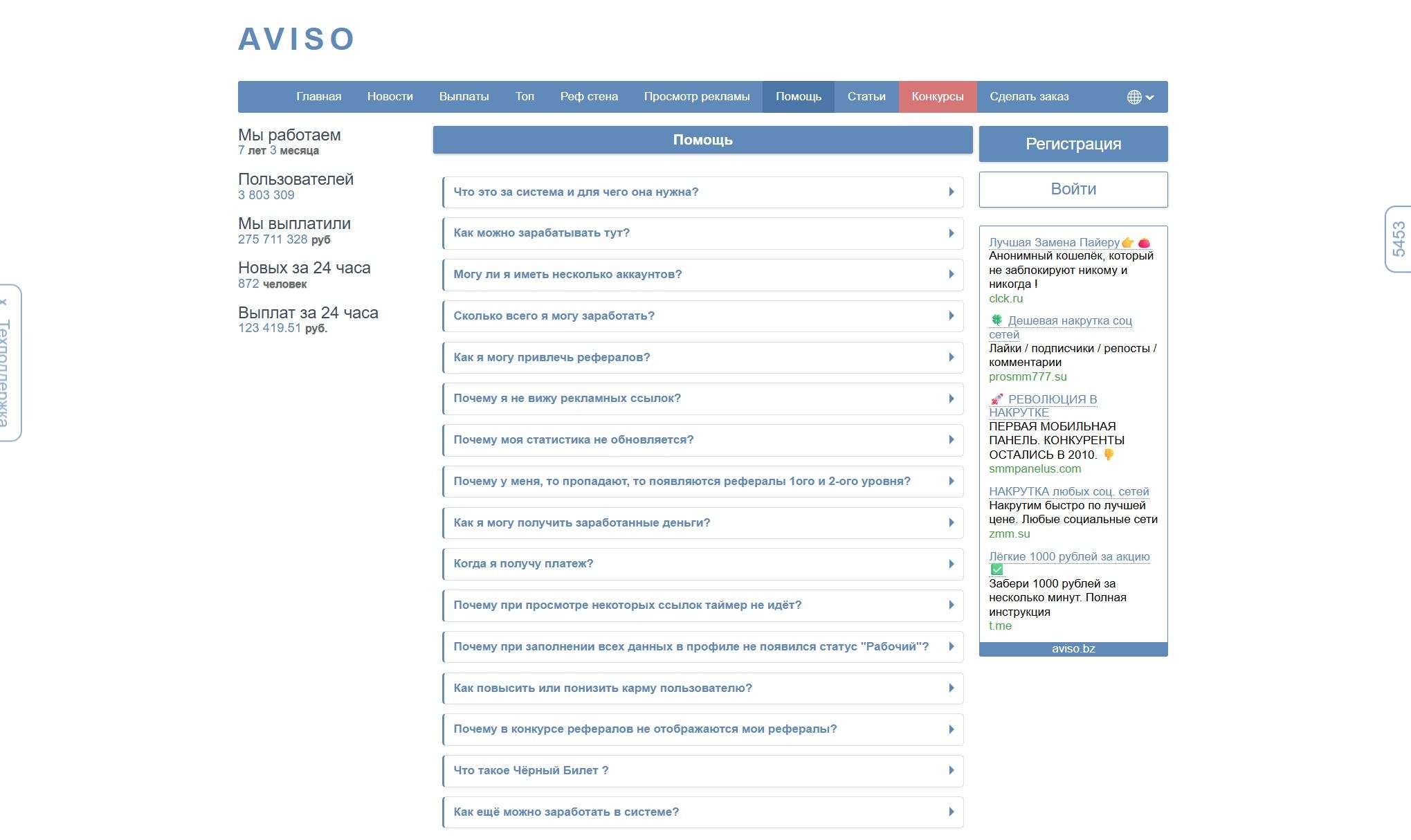The height and width of the screenshot is (840, 1411).
Task: Click arrow icon beside 'Когда я получу платеж?'
Action: coord(951,564)
